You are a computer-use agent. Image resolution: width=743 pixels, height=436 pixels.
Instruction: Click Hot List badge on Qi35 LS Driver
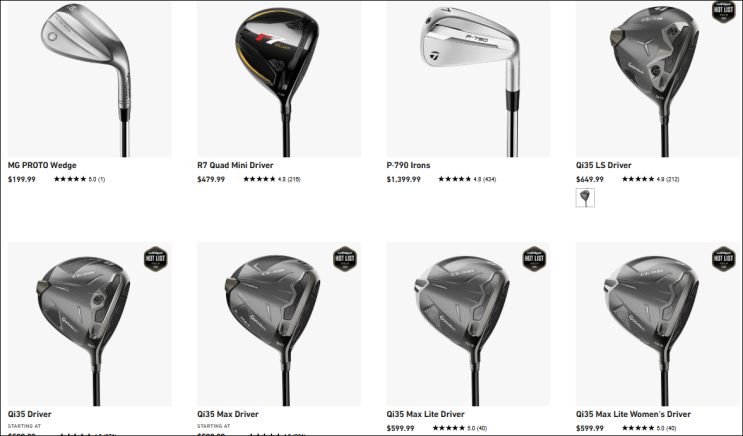pos(724,10)
